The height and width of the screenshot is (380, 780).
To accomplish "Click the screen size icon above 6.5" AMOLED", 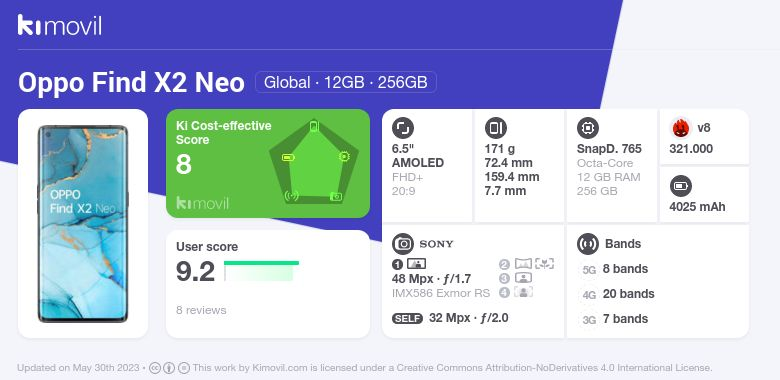I will pyautogui.click(x=402, y=128).
